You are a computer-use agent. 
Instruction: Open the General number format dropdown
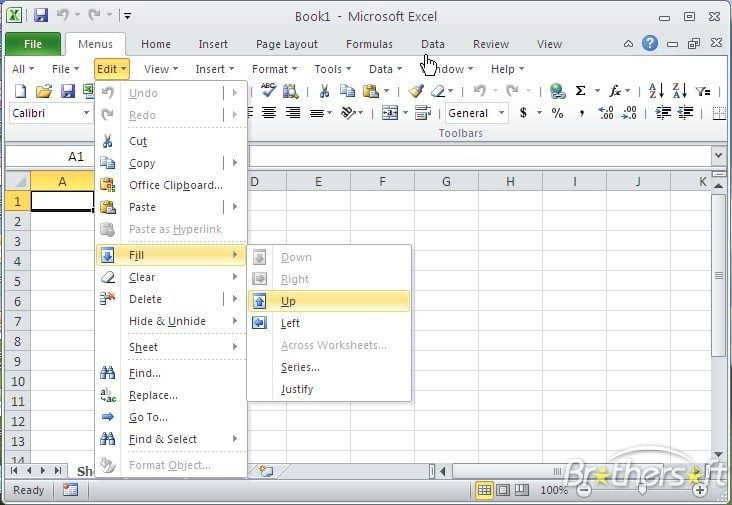pos(501,113)
